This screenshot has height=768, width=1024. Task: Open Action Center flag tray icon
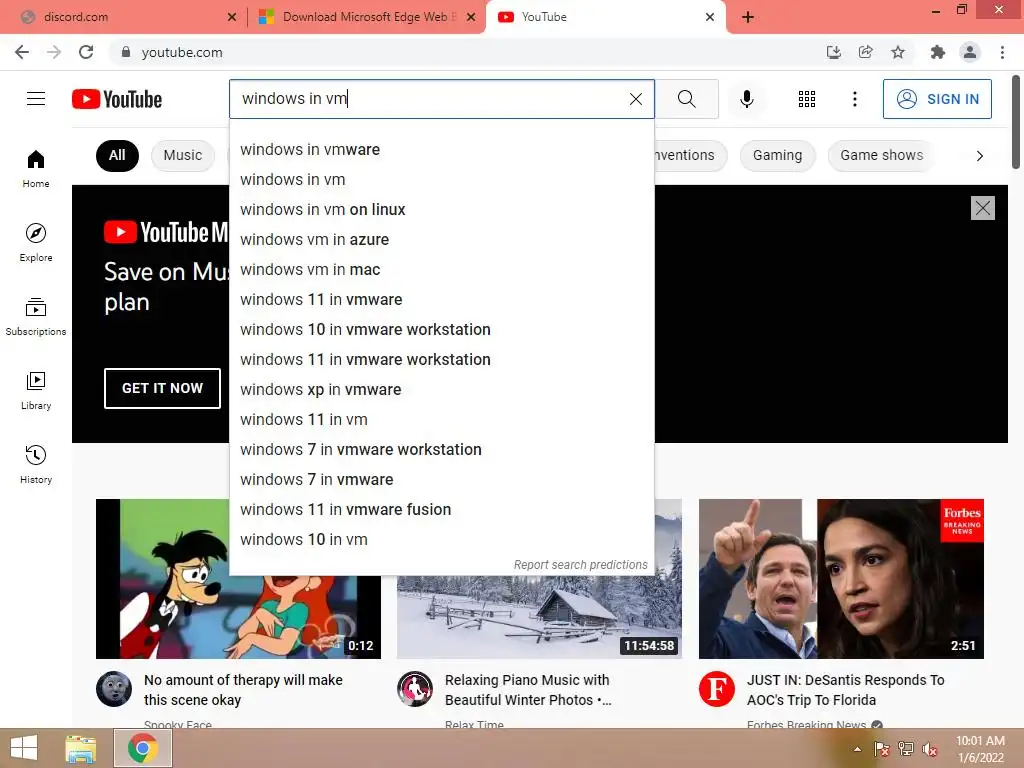click(x=882, y=749)
